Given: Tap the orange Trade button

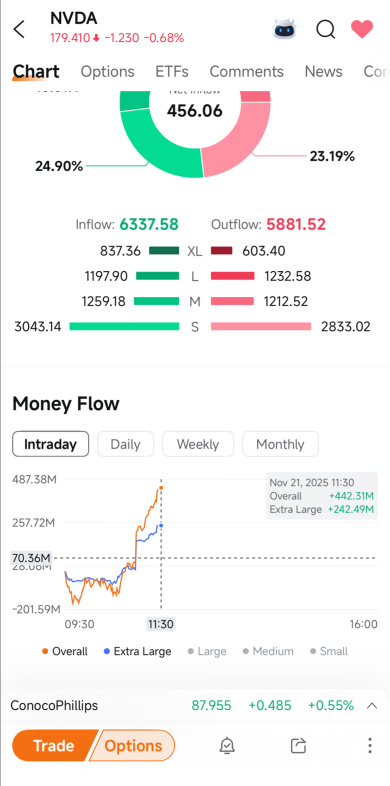Looking at the screenshot, I should [54, 745].
